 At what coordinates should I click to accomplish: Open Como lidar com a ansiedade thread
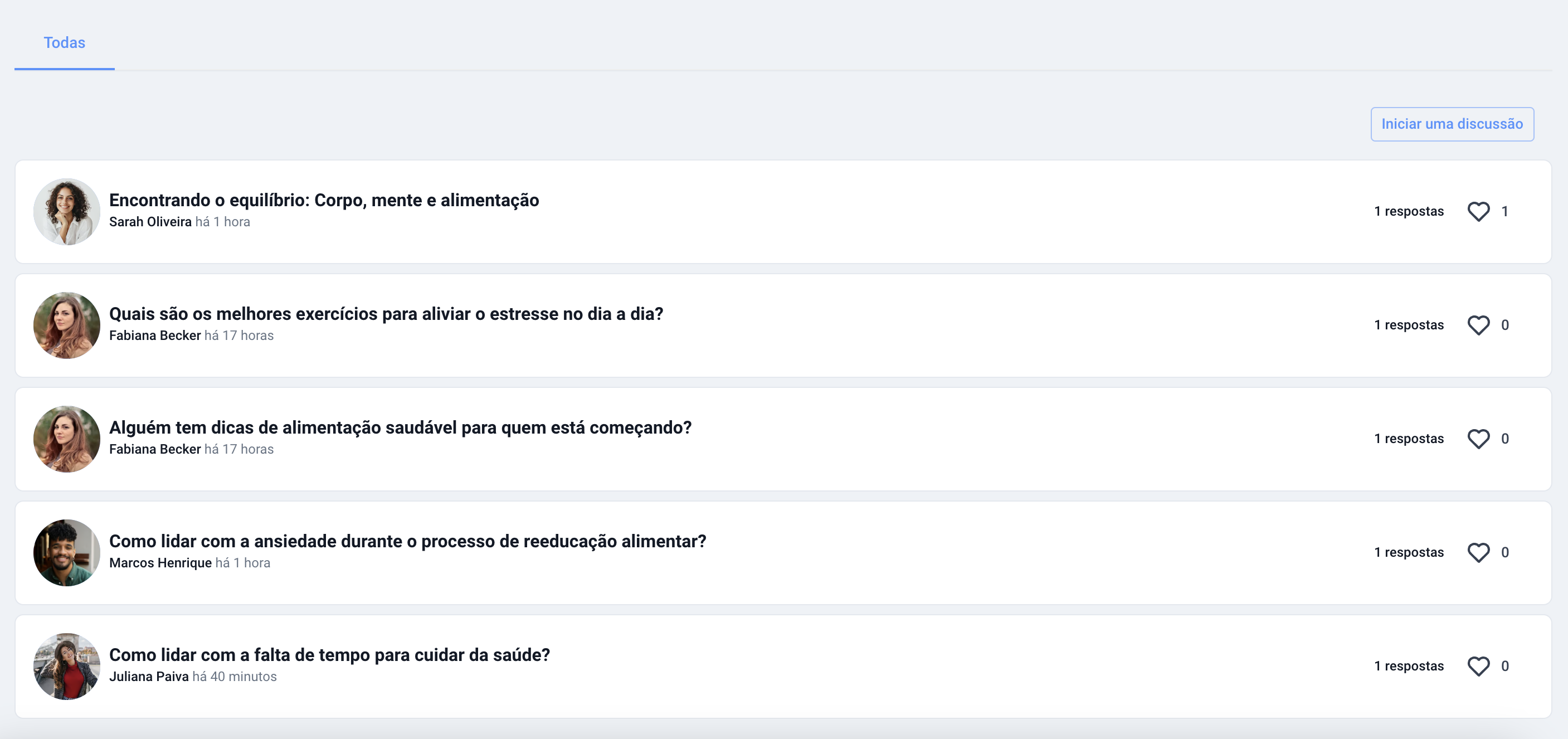tap(408, 541)
